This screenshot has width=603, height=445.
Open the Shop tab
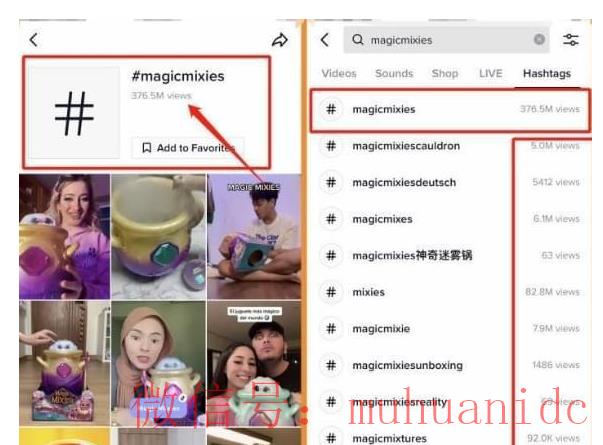click(x=445, y=74)
